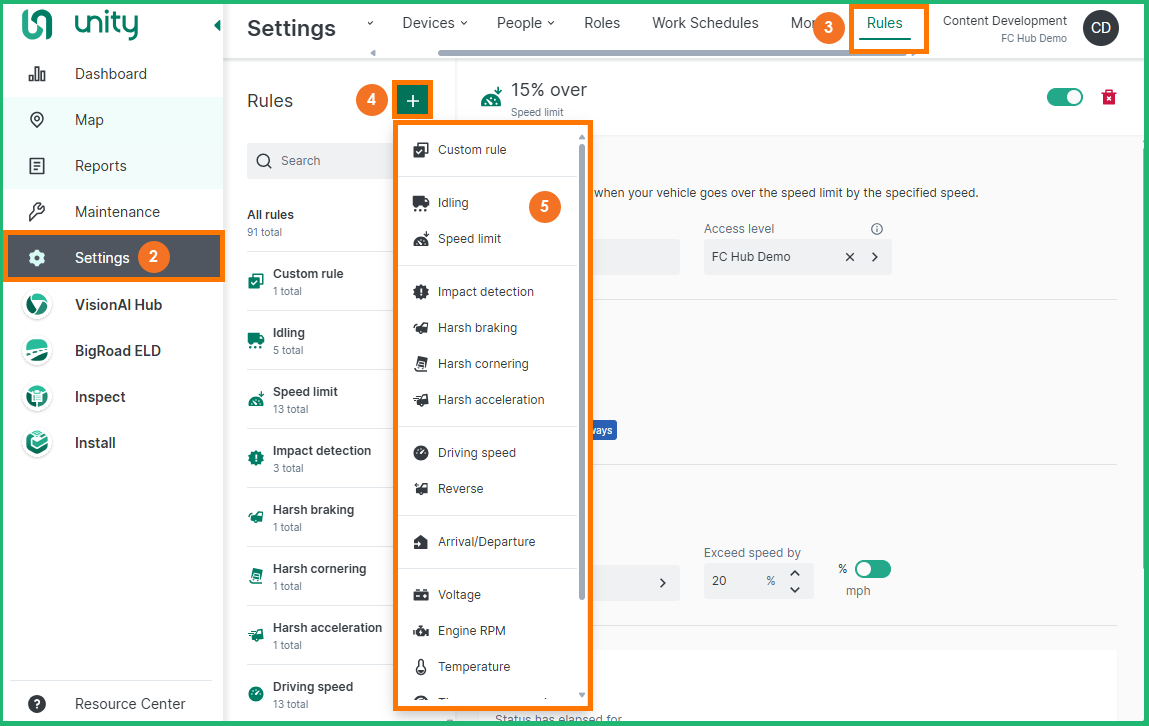Open the CD user profile avatar
The image size is (1149, 726).
[1100, 28]
